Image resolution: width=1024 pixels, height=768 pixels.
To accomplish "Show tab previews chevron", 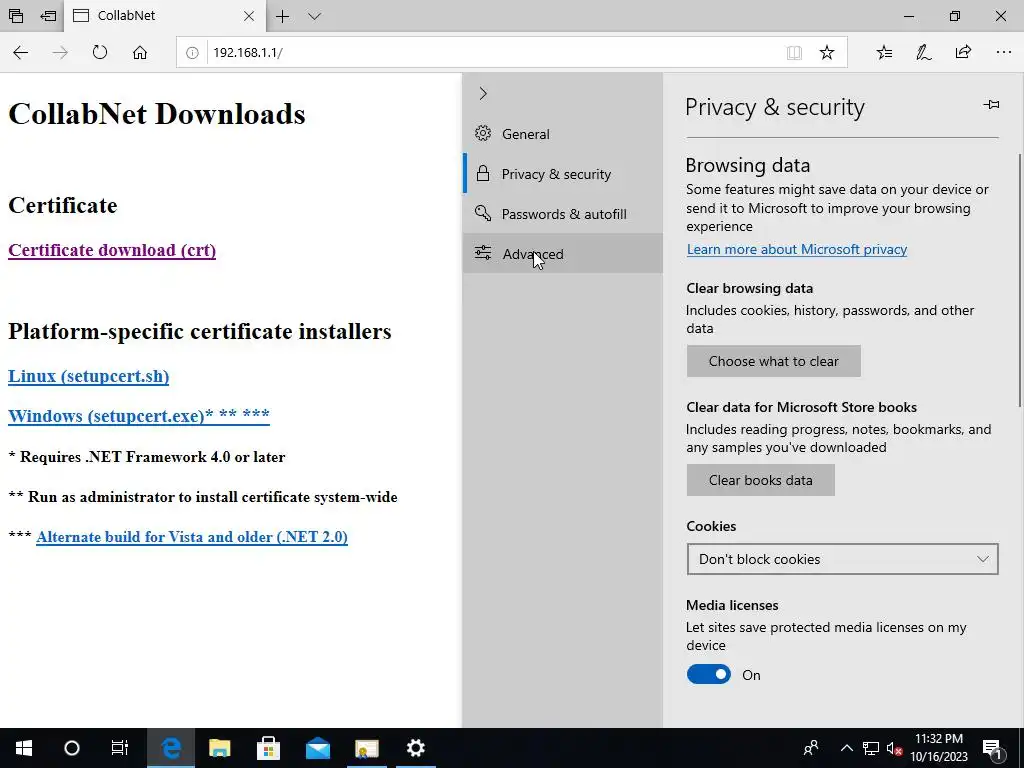I will coord(314,16).
